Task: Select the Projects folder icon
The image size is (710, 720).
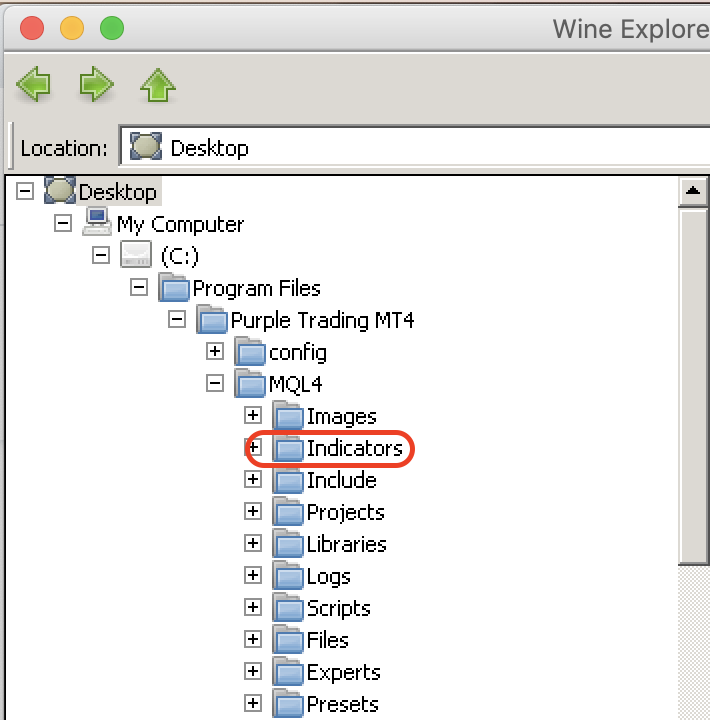Action: 288,511
